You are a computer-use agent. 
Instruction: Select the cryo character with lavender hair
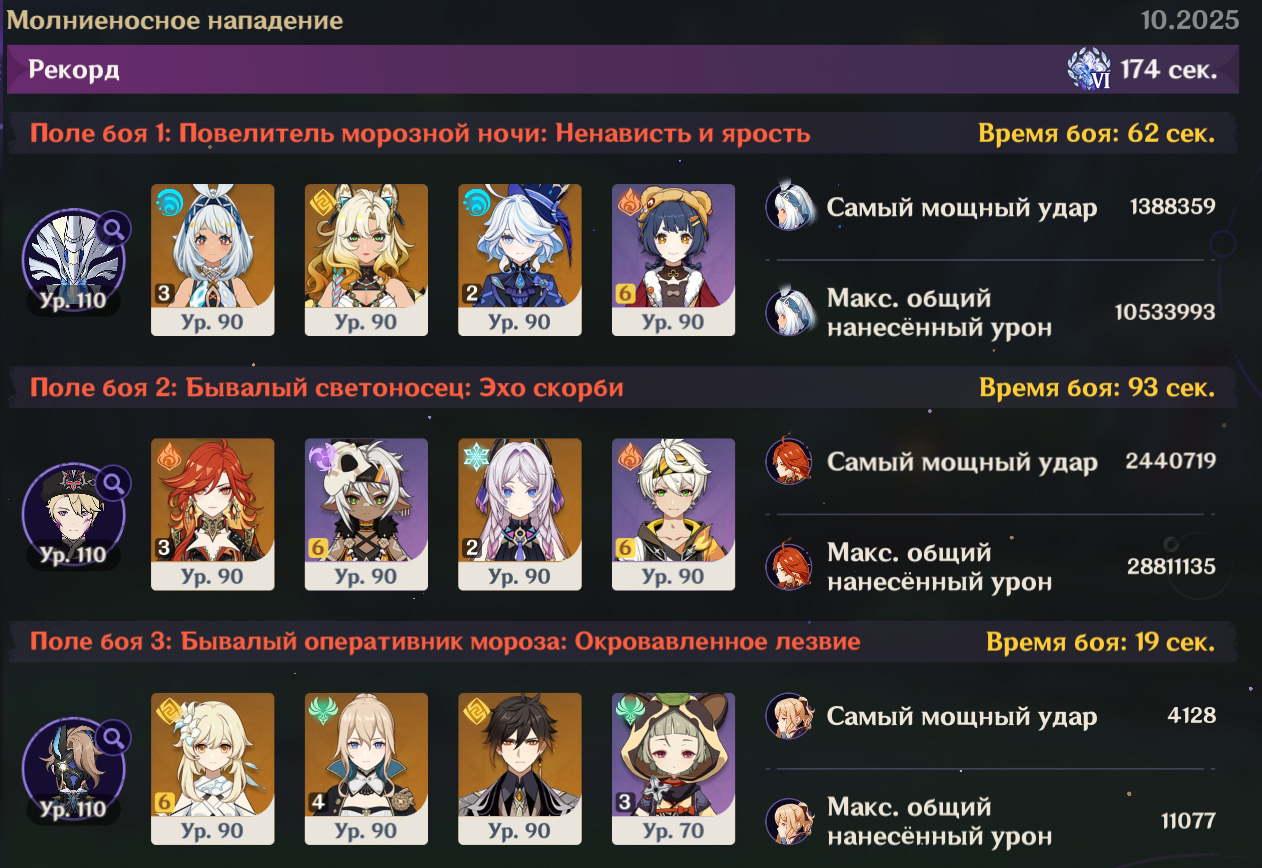(520, 514)
